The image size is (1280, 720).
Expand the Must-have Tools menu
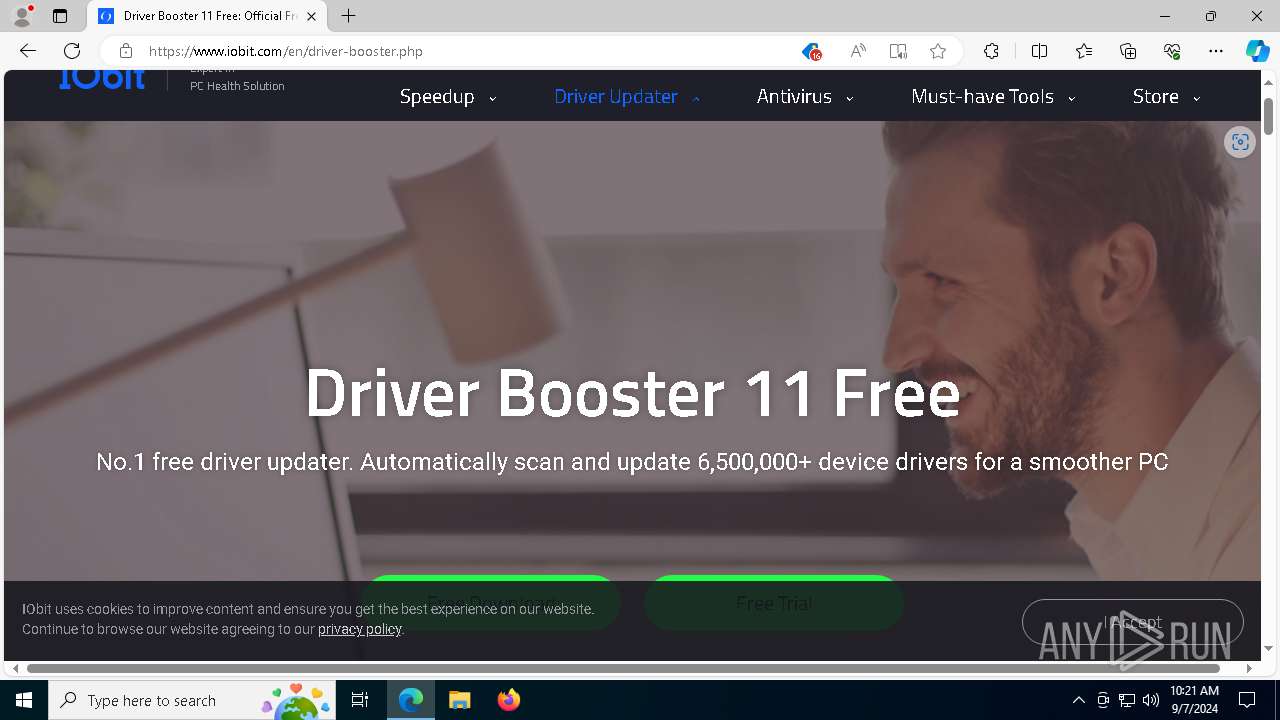993,96
